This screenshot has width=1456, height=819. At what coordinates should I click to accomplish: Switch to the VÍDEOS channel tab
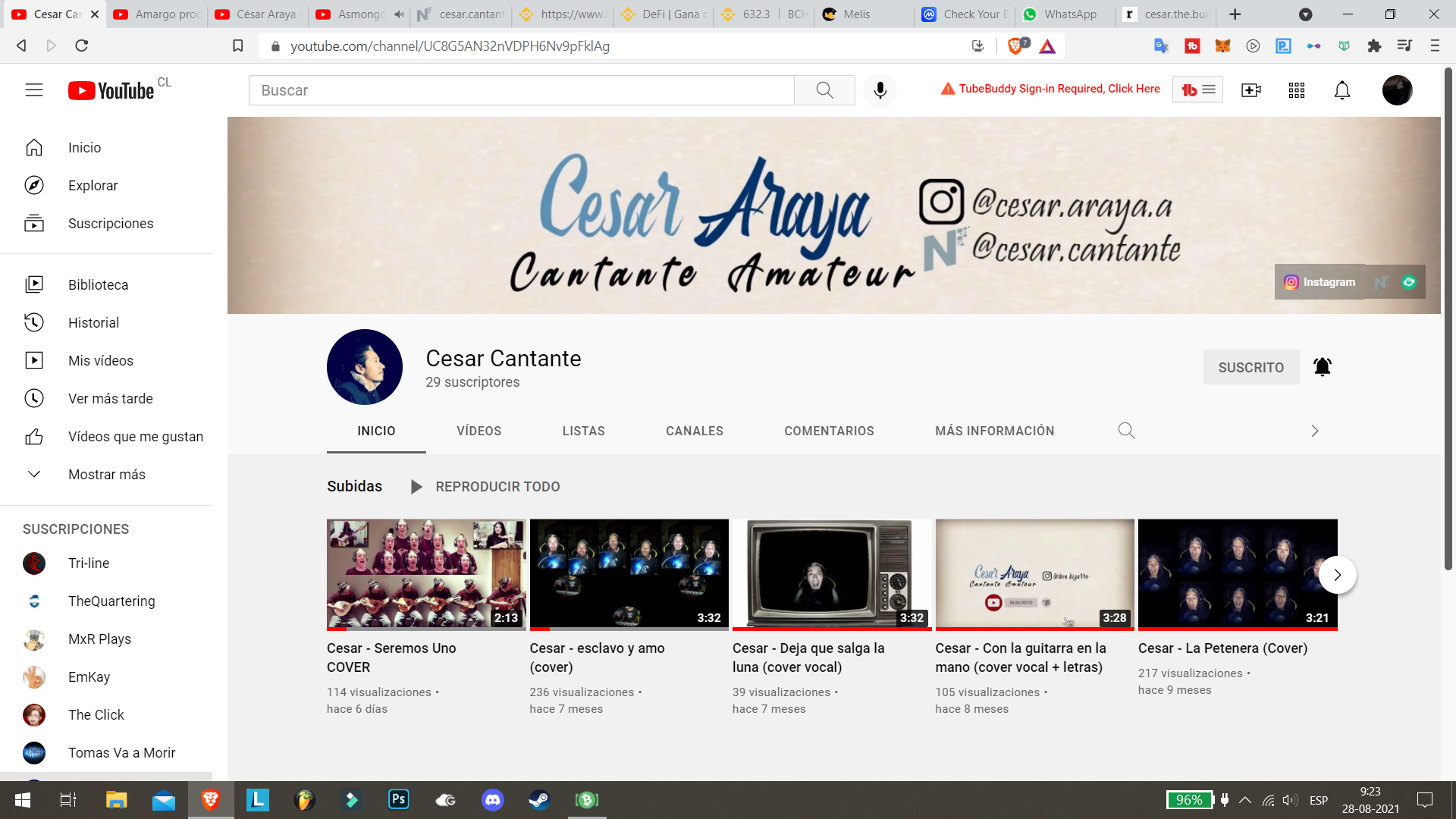click(x=479, y=431)
